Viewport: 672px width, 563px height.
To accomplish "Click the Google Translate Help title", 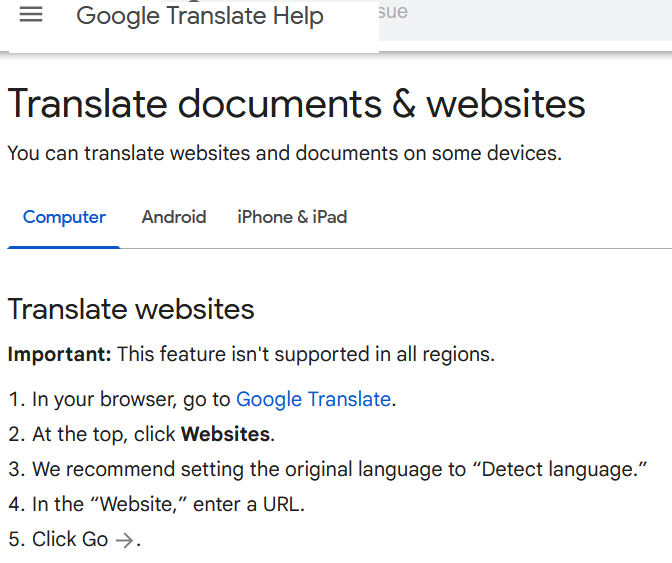I will pyautogui.click(x=200, y=17).
